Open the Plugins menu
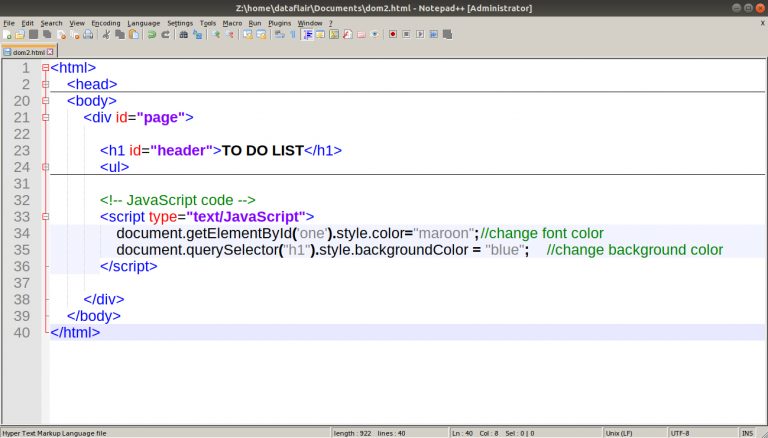The image size is (768, 438). 280,23
